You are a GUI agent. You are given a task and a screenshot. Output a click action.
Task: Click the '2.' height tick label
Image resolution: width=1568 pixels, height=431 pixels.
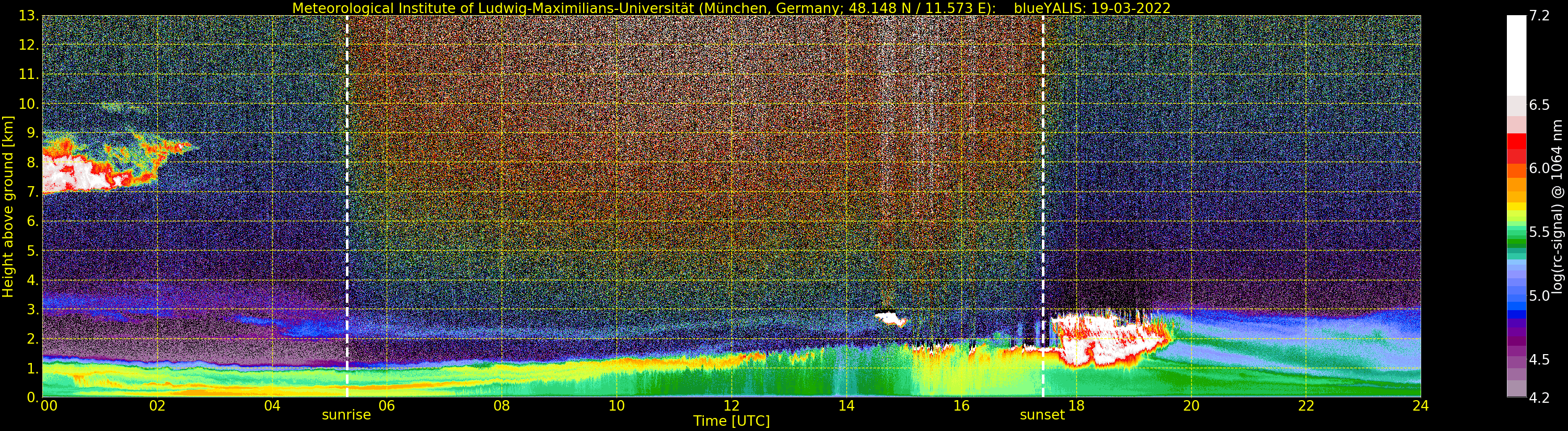click(33, 338)
